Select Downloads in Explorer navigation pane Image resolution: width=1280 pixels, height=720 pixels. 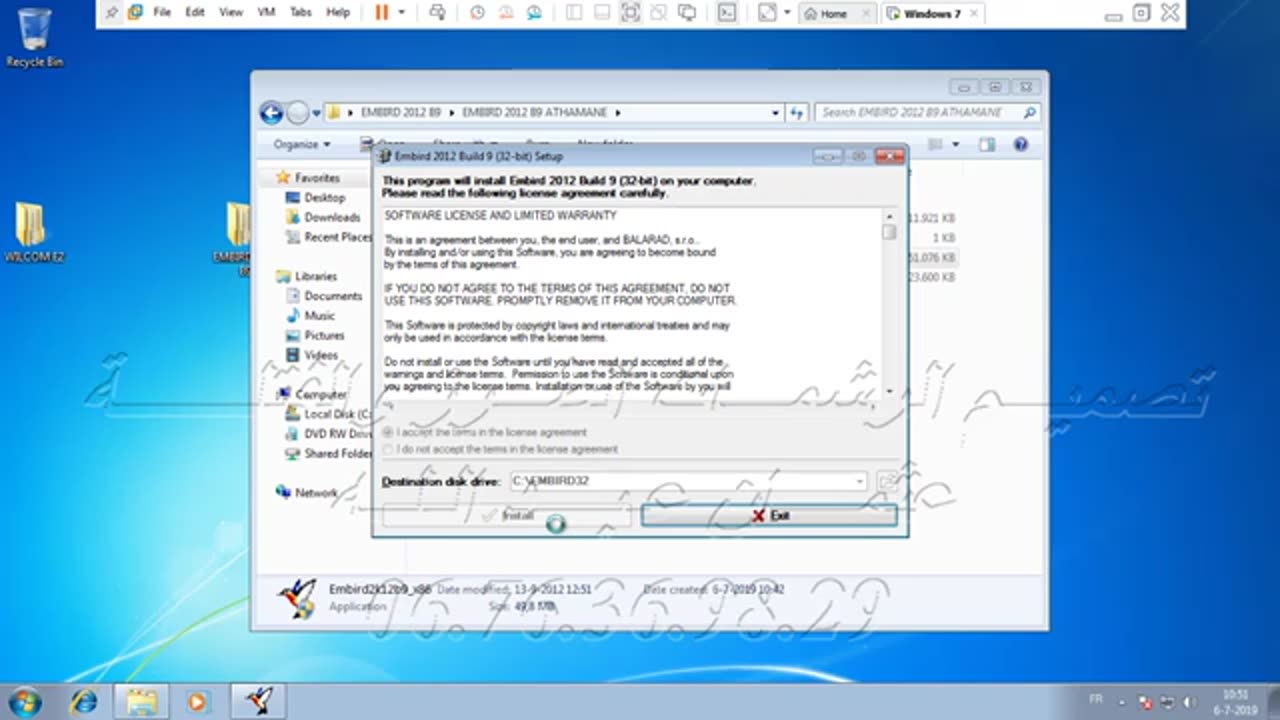tap(331, 217)
